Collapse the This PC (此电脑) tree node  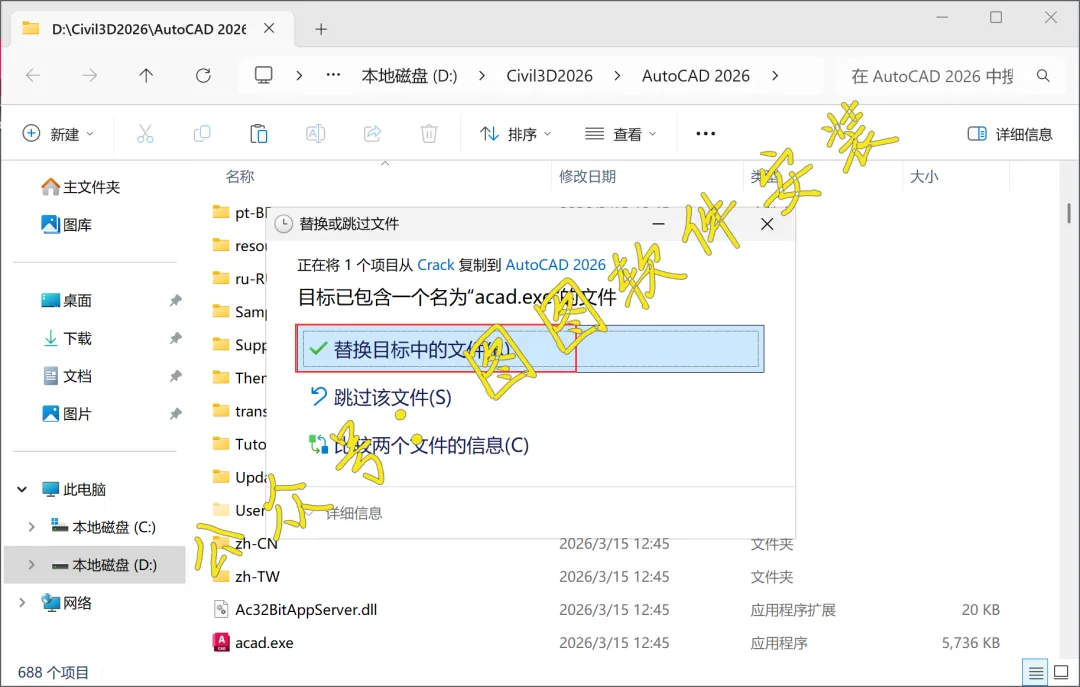(22, 489)
